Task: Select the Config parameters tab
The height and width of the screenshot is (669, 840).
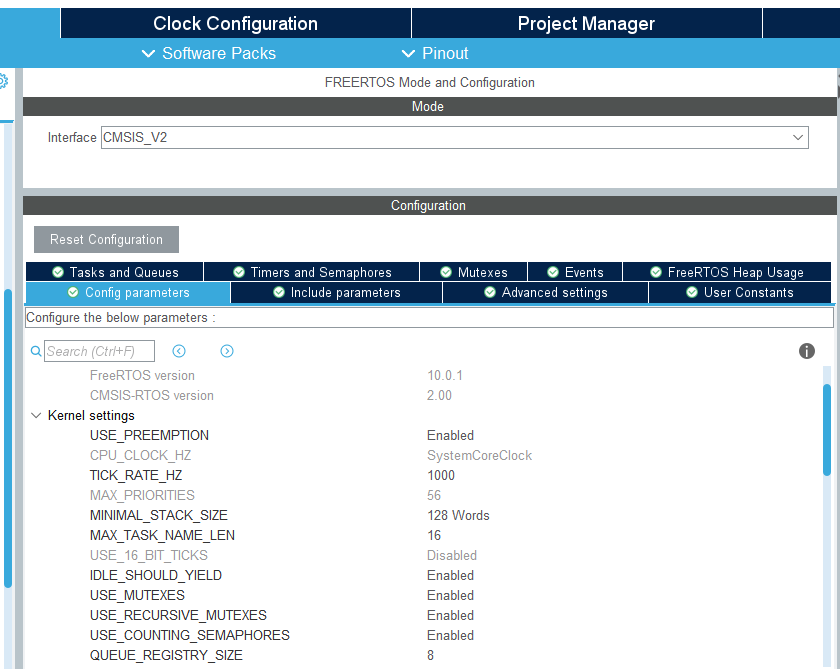Action: coord(128,292)
